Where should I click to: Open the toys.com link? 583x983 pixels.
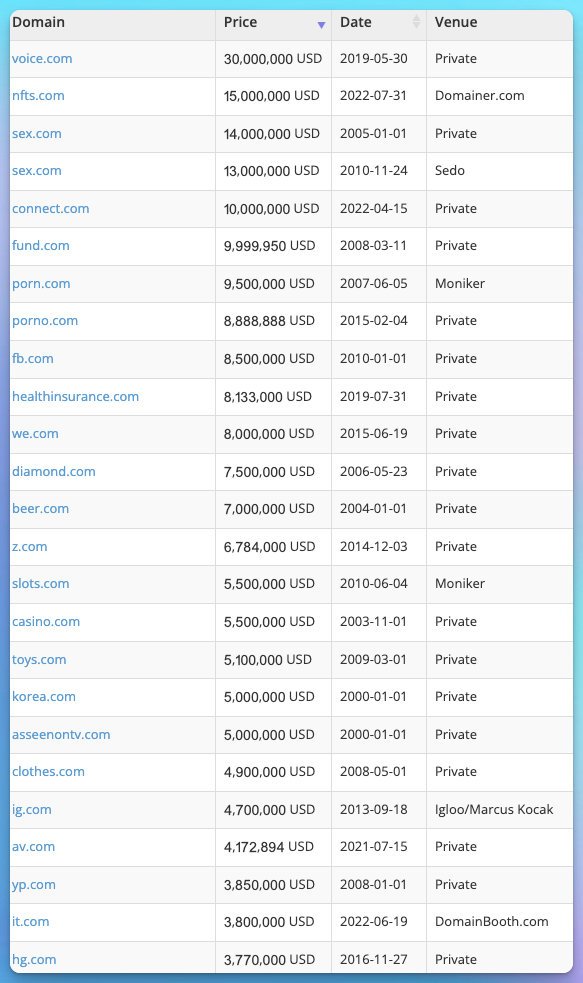click(x=39, y=660)
